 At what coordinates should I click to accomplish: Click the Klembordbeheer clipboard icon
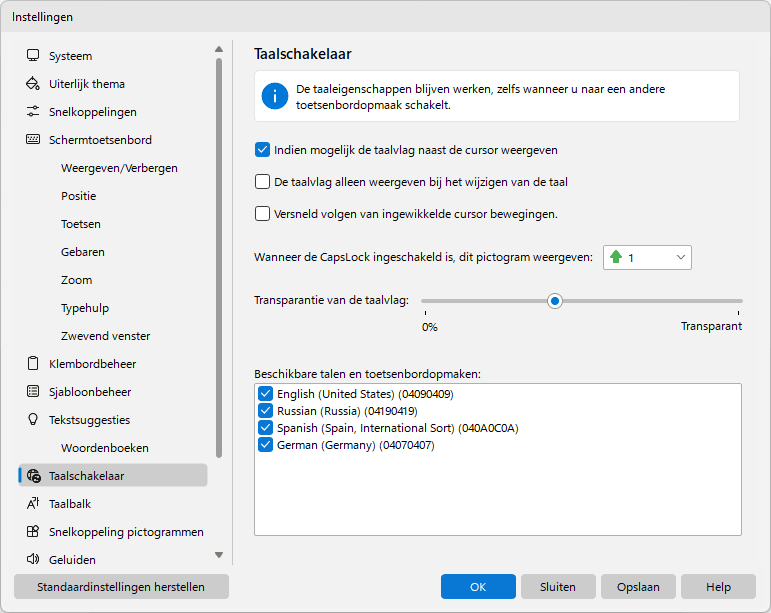33,364
